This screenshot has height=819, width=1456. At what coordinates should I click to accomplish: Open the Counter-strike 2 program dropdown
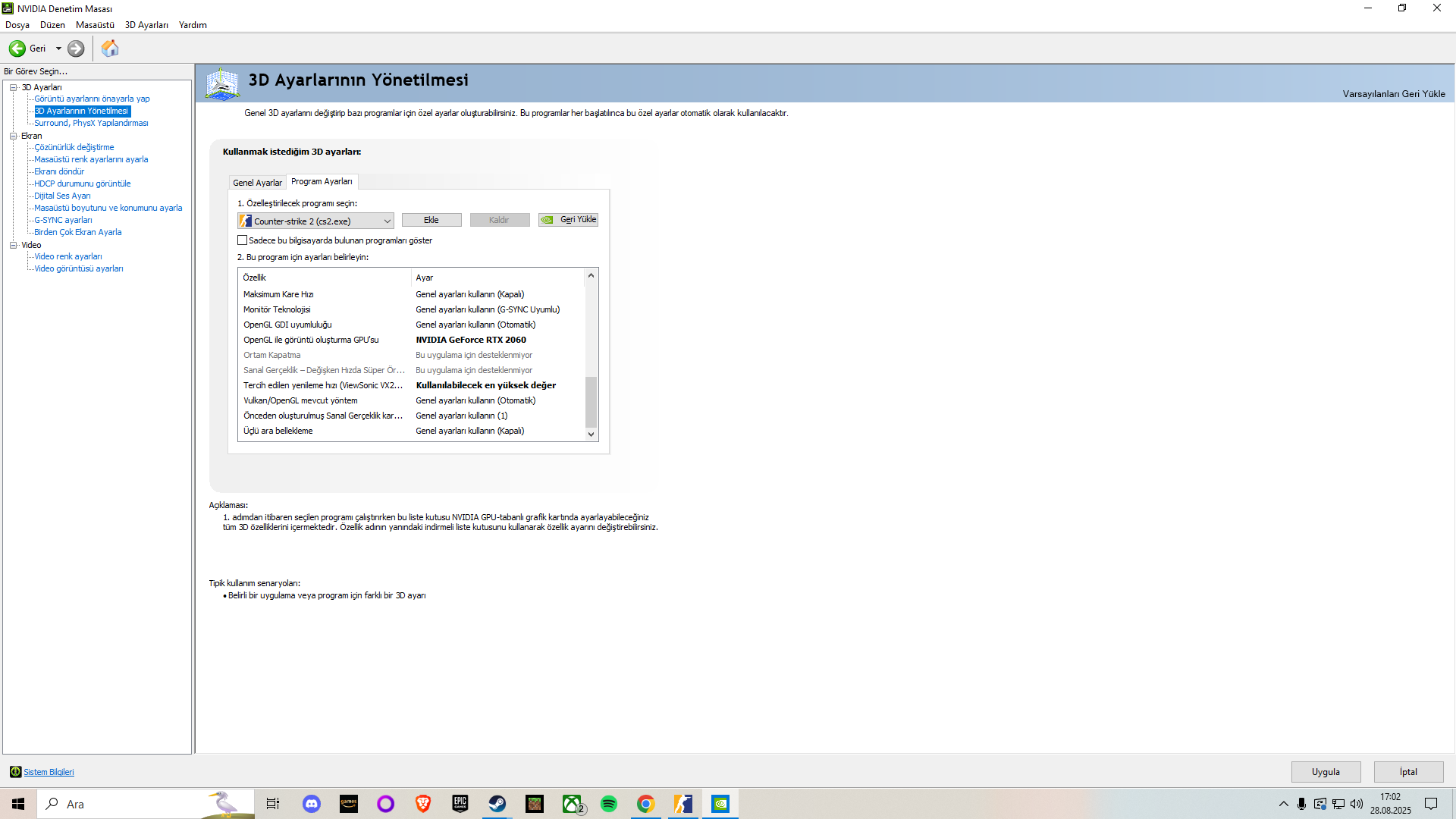tap(315, 221)
